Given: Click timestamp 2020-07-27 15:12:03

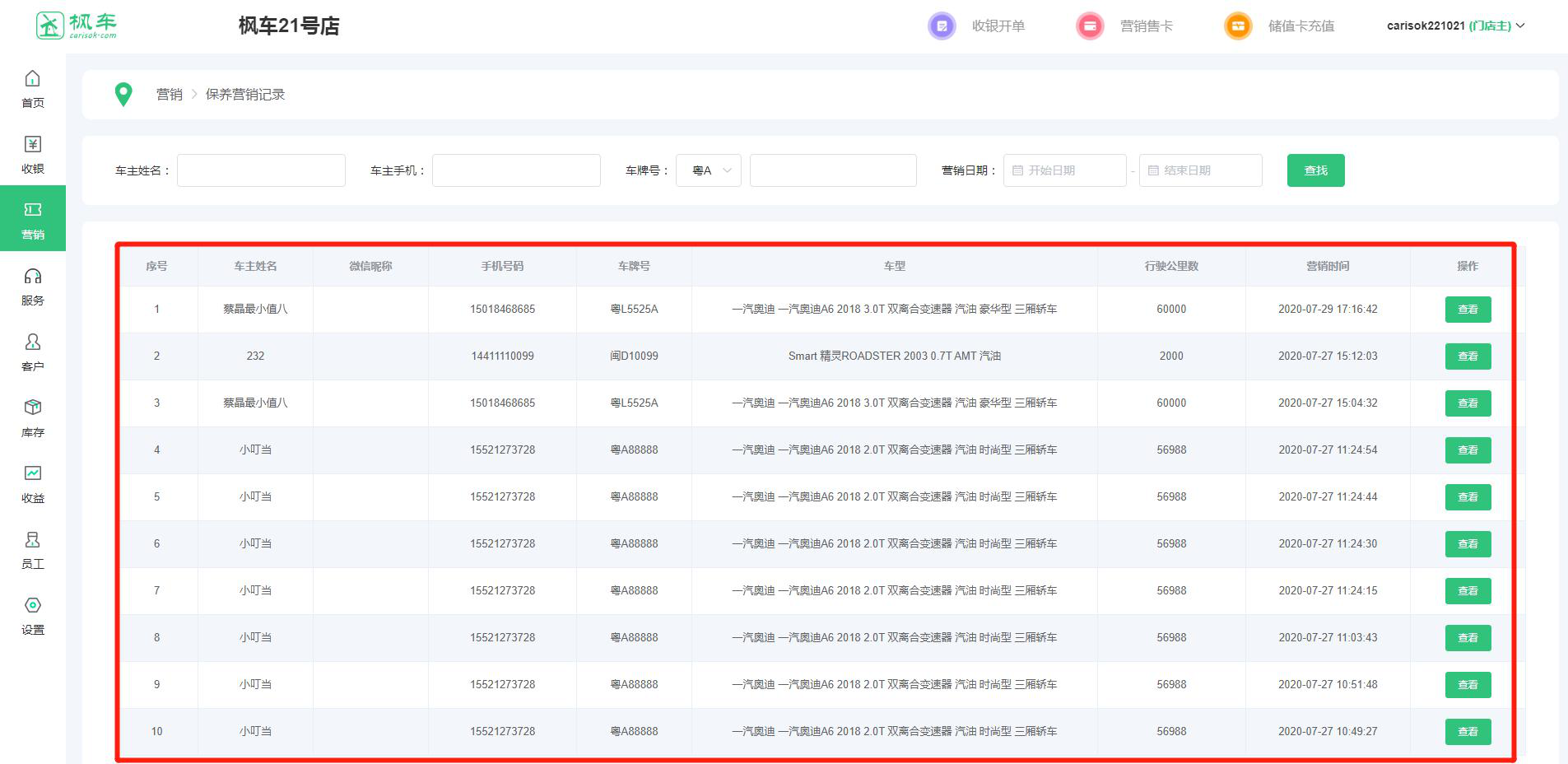Looking at the screenshot, I should pyautogui.click(x=1328, y=356).
